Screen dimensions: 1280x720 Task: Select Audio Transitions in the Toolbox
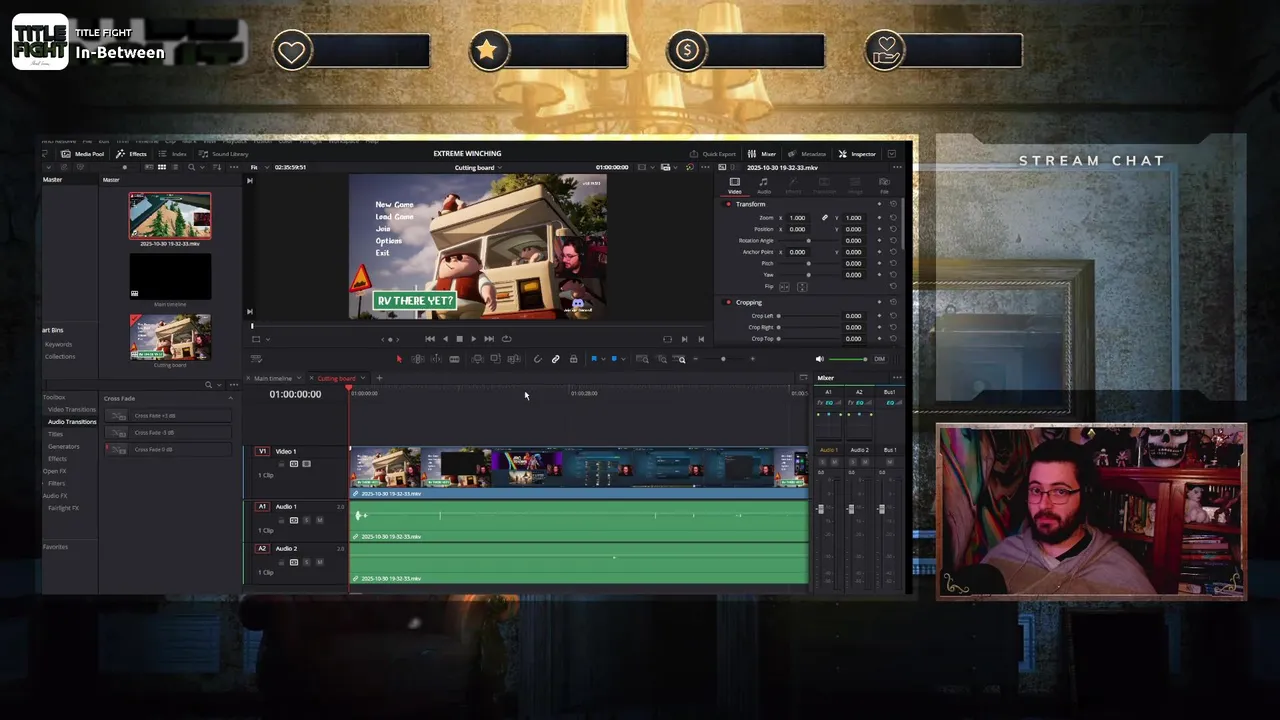coord(72,422)
